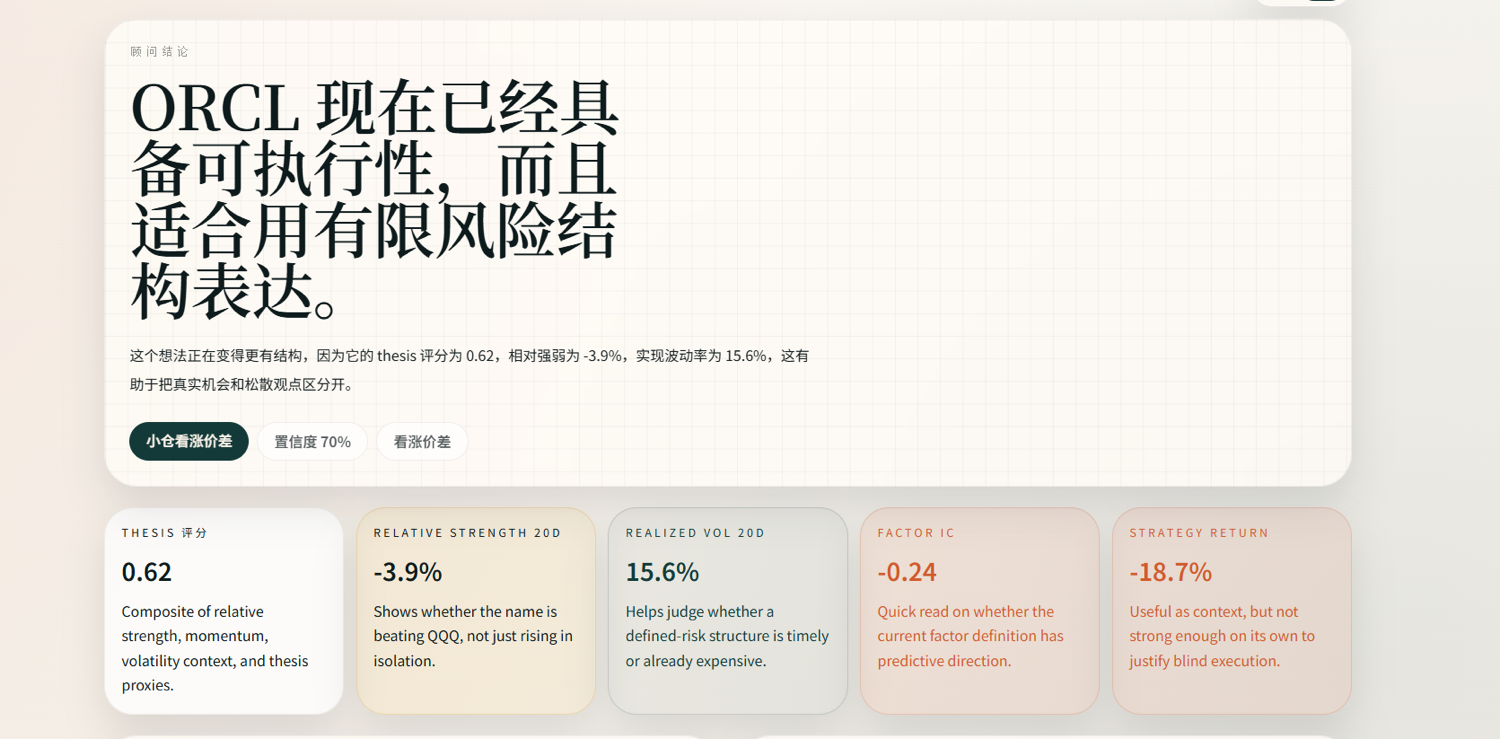Select the -3.9% relative strength value

click(x=408, y=572)
